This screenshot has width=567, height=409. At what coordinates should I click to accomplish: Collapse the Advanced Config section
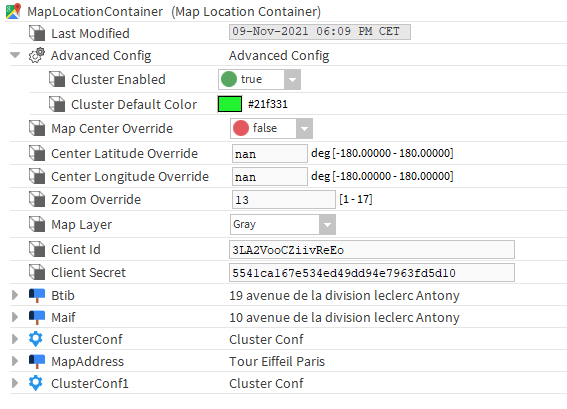(x=15, y=55)
